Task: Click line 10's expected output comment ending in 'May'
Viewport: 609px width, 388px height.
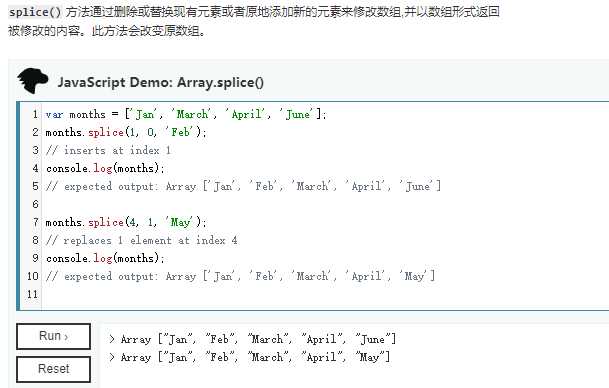Action: 240,276
